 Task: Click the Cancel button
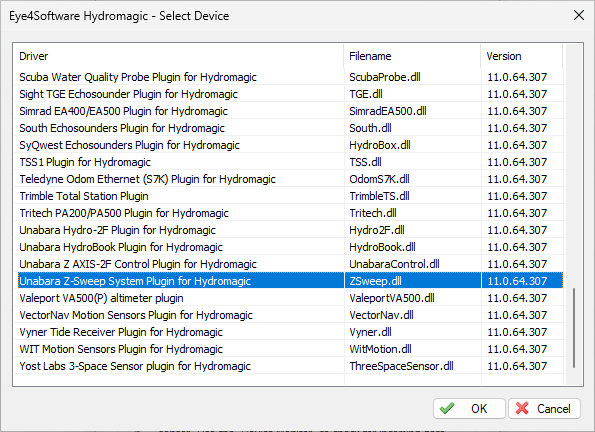tap(544, 408)
